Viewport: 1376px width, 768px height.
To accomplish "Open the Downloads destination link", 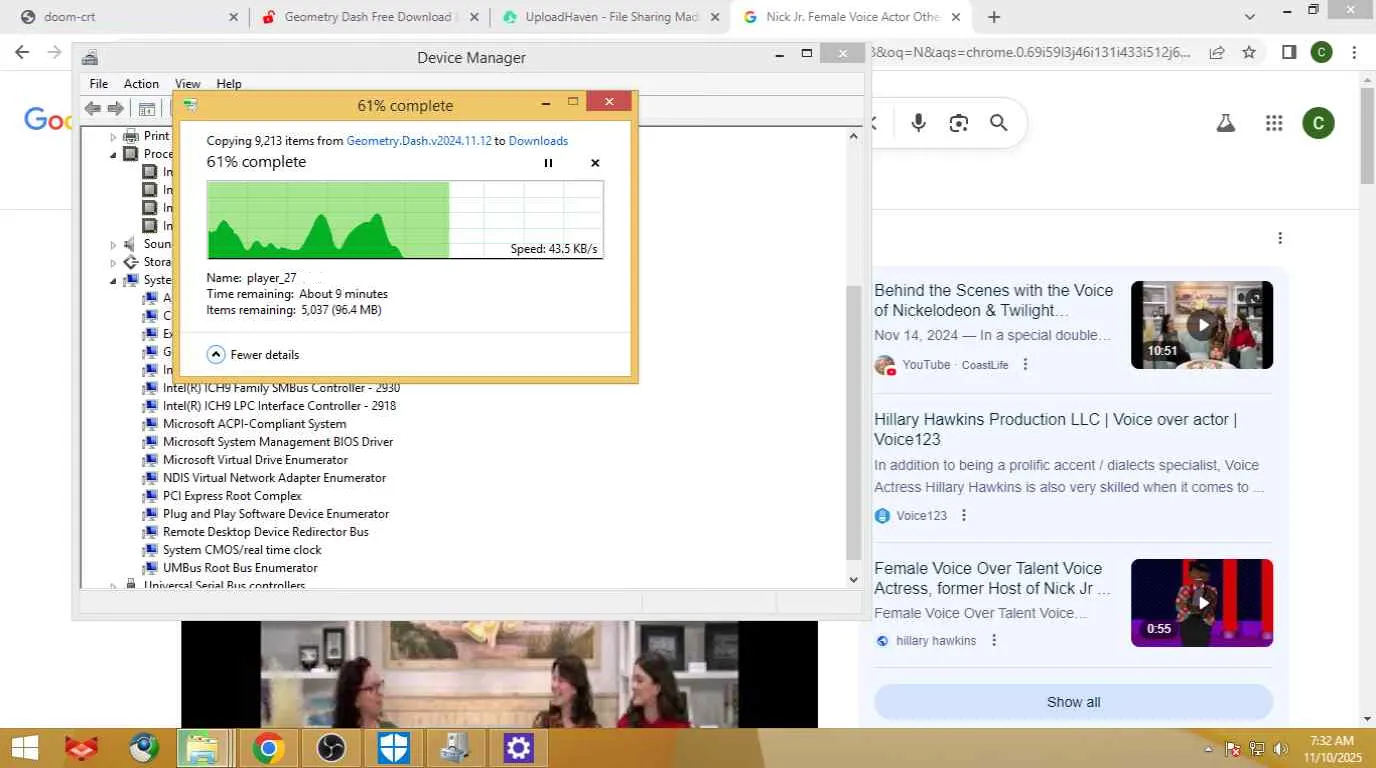I will coord(538,141).
